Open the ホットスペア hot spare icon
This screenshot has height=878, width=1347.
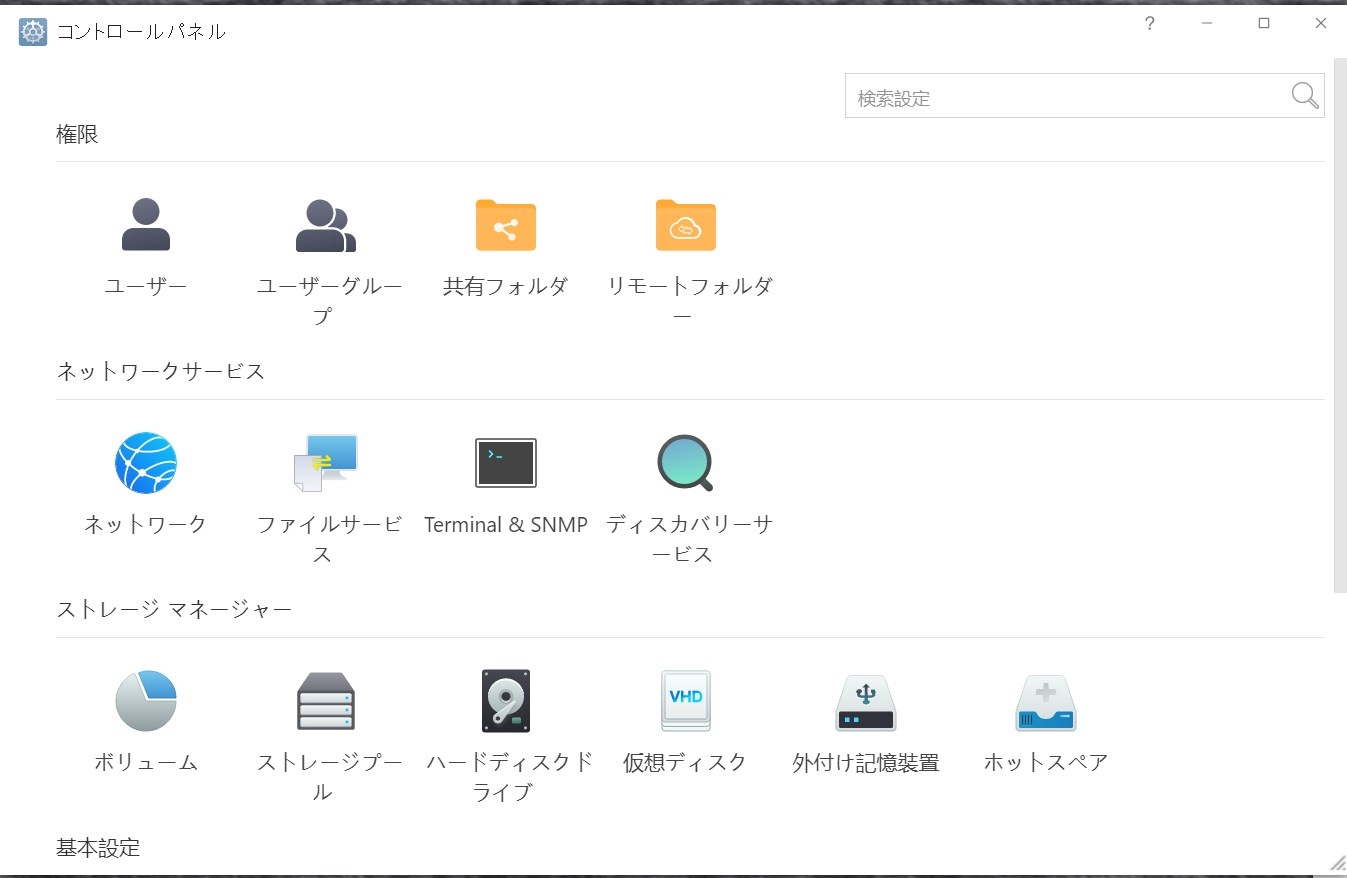click(1046, 701)
